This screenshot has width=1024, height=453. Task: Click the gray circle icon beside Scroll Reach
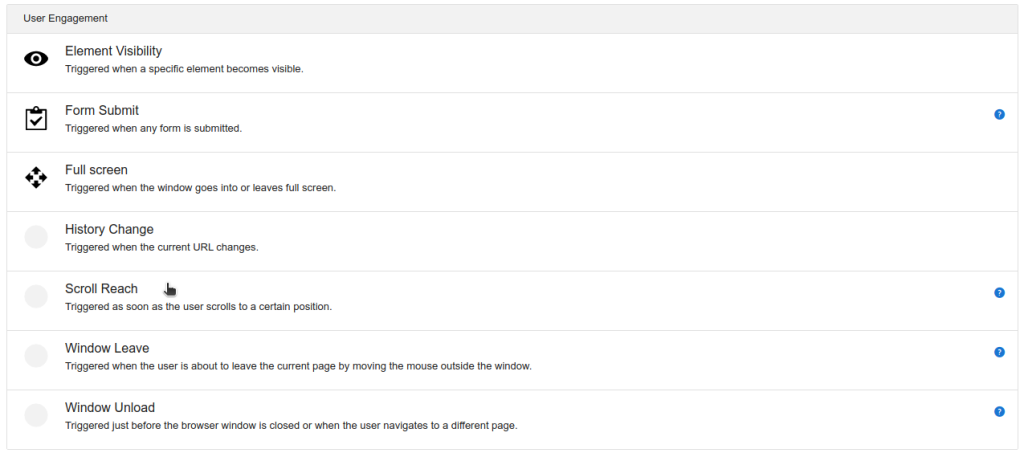(x=36, y=297)
